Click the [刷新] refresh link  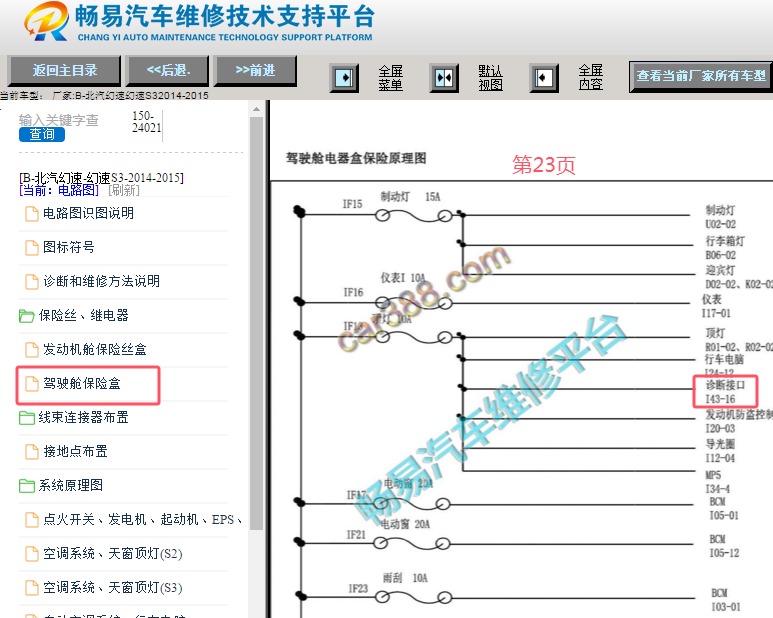coord(124,190)
